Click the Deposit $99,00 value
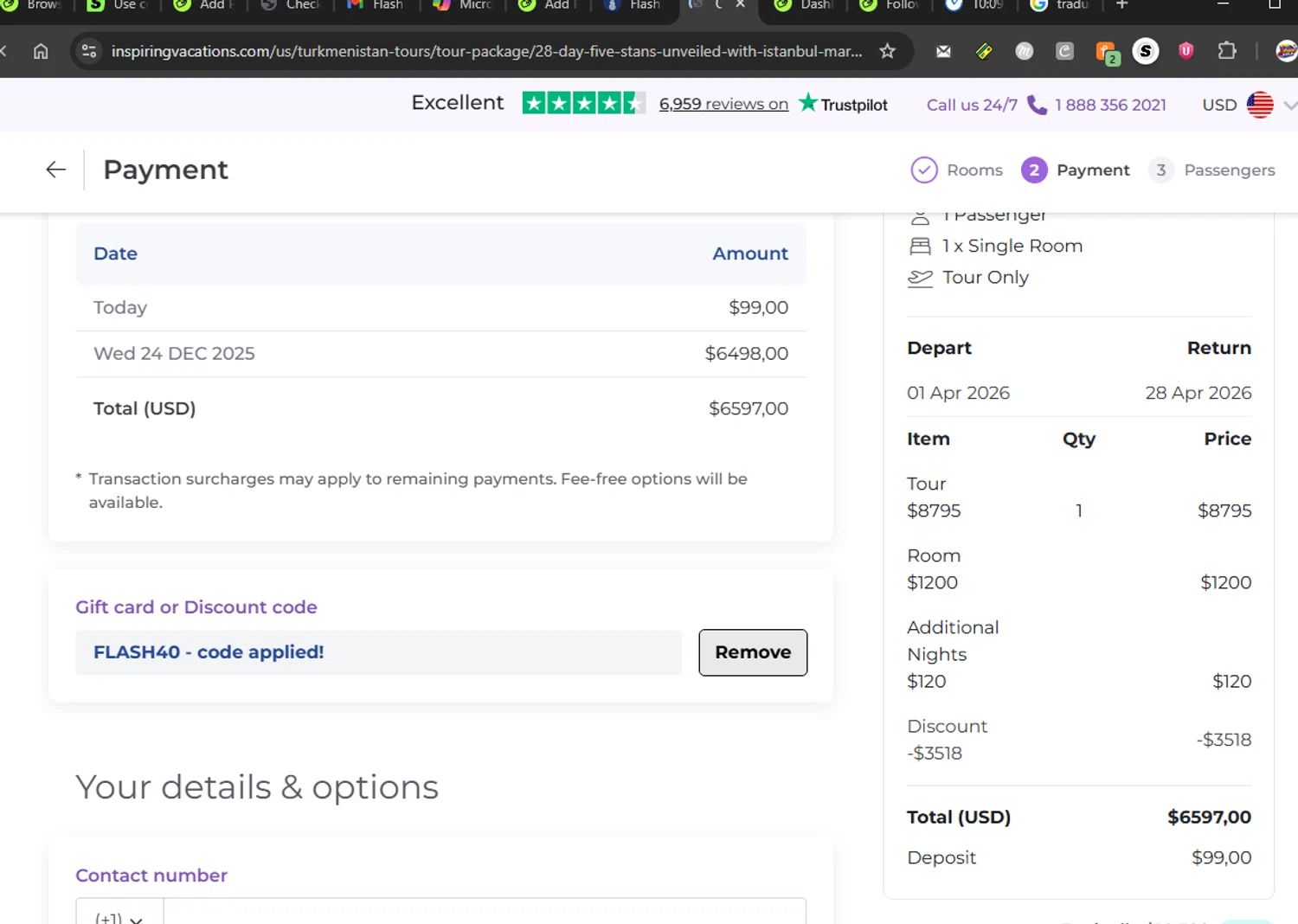Image resolution: width=1298 pixels, height=924 pixels. pyautogui.click(x=1221, y=857)
